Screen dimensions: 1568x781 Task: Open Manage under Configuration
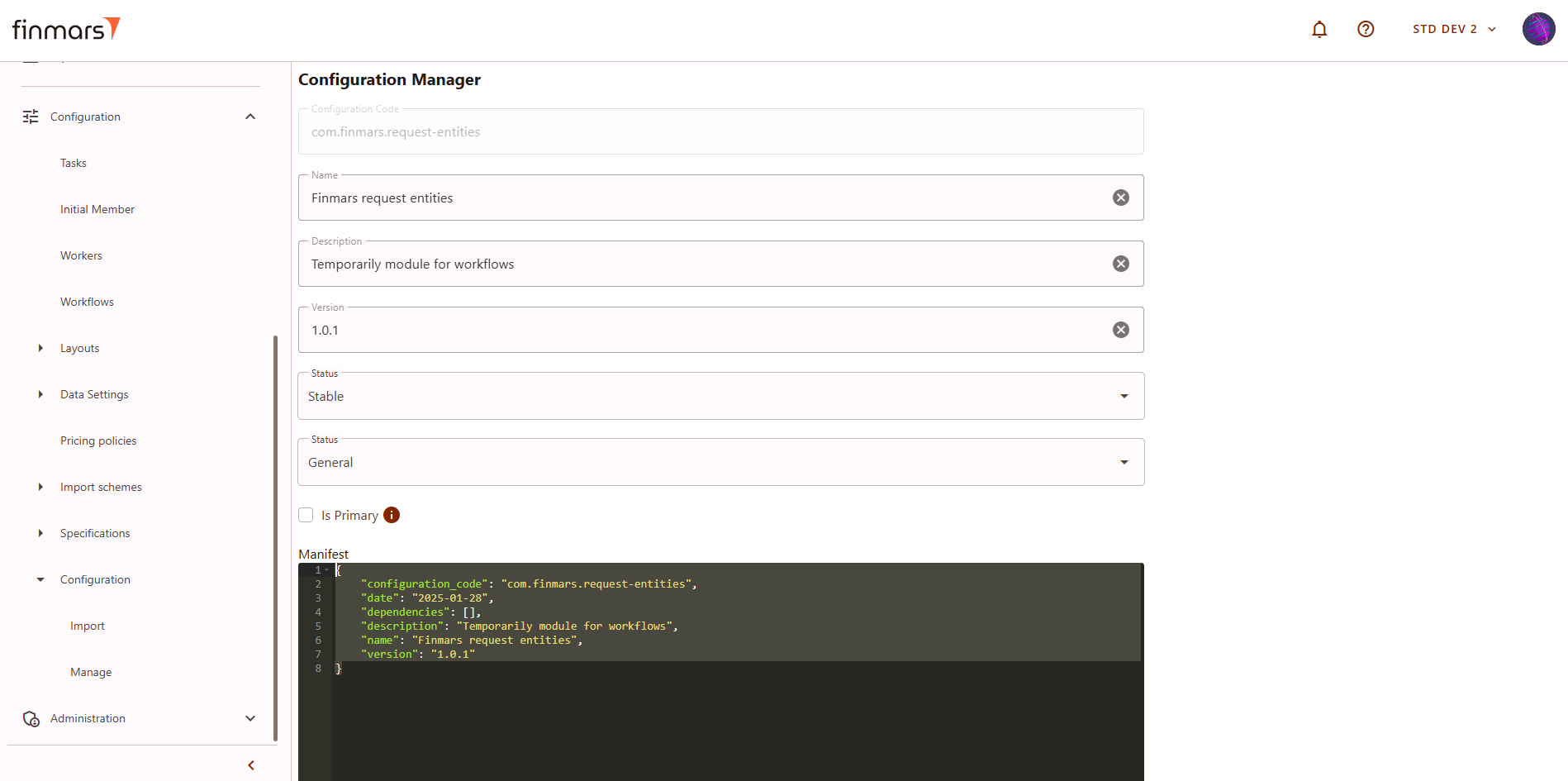(91, 672)
